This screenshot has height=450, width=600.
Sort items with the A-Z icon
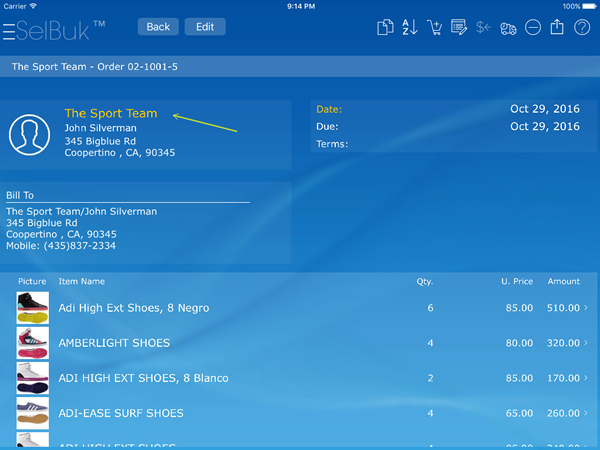410,28
